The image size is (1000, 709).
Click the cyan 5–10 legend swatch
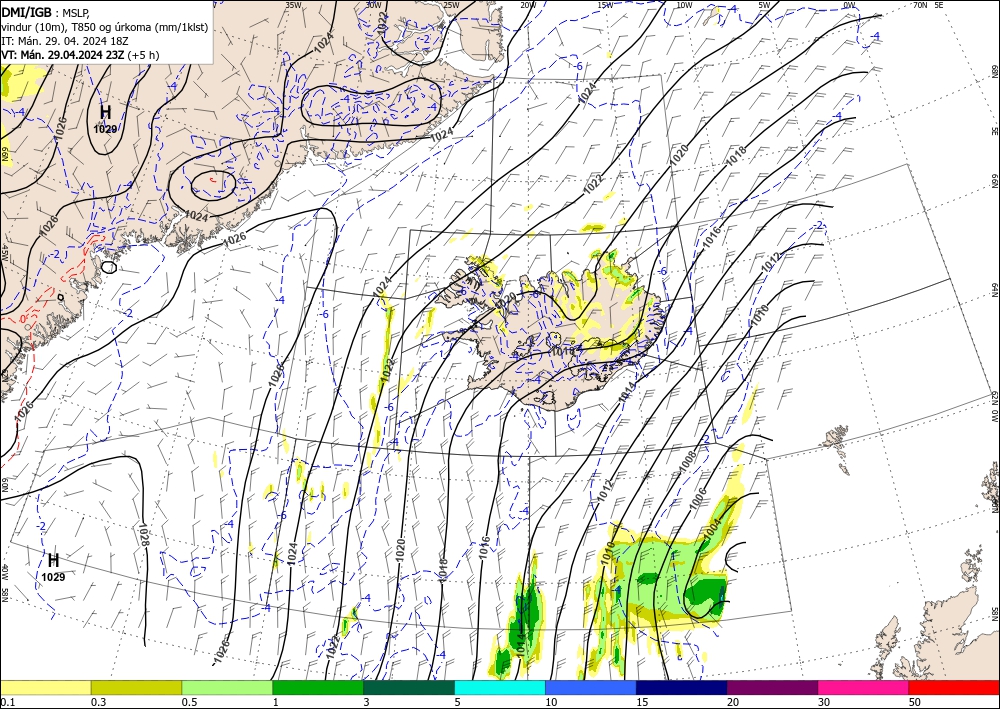(500, 687)
